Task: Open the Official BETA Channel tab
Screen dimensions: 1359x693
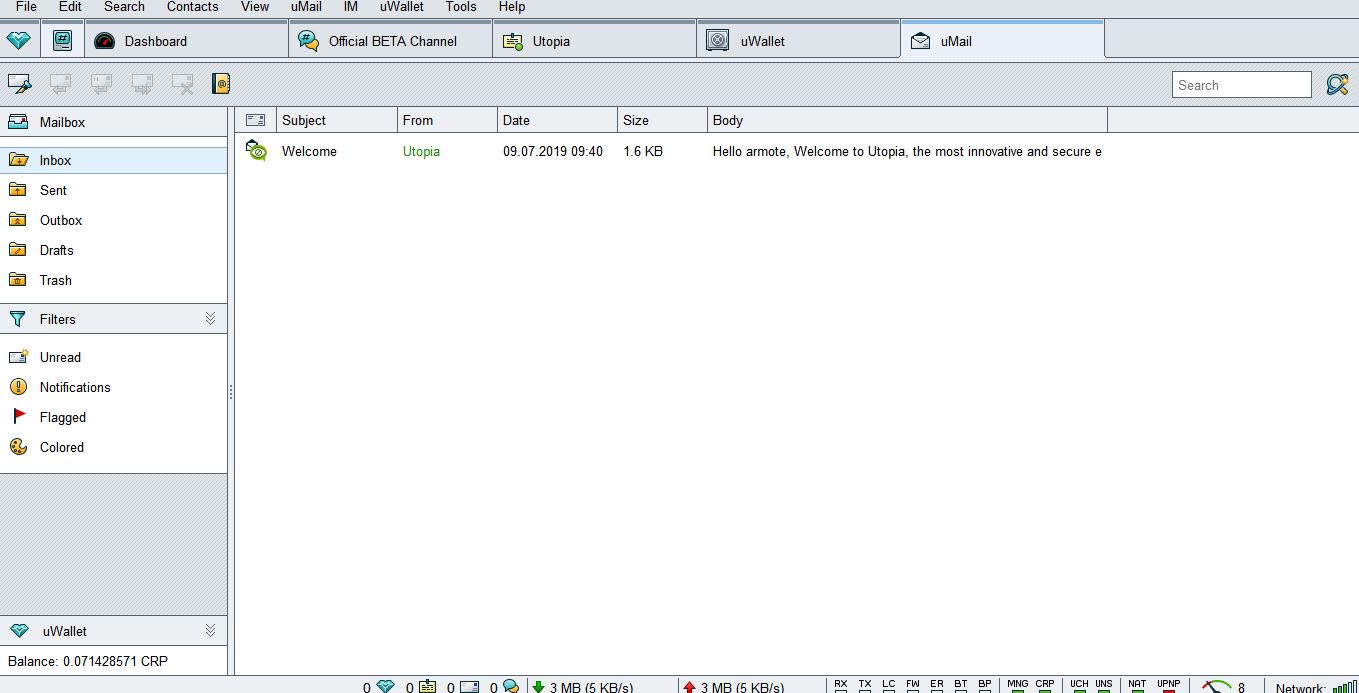Action: click(392, 41)
